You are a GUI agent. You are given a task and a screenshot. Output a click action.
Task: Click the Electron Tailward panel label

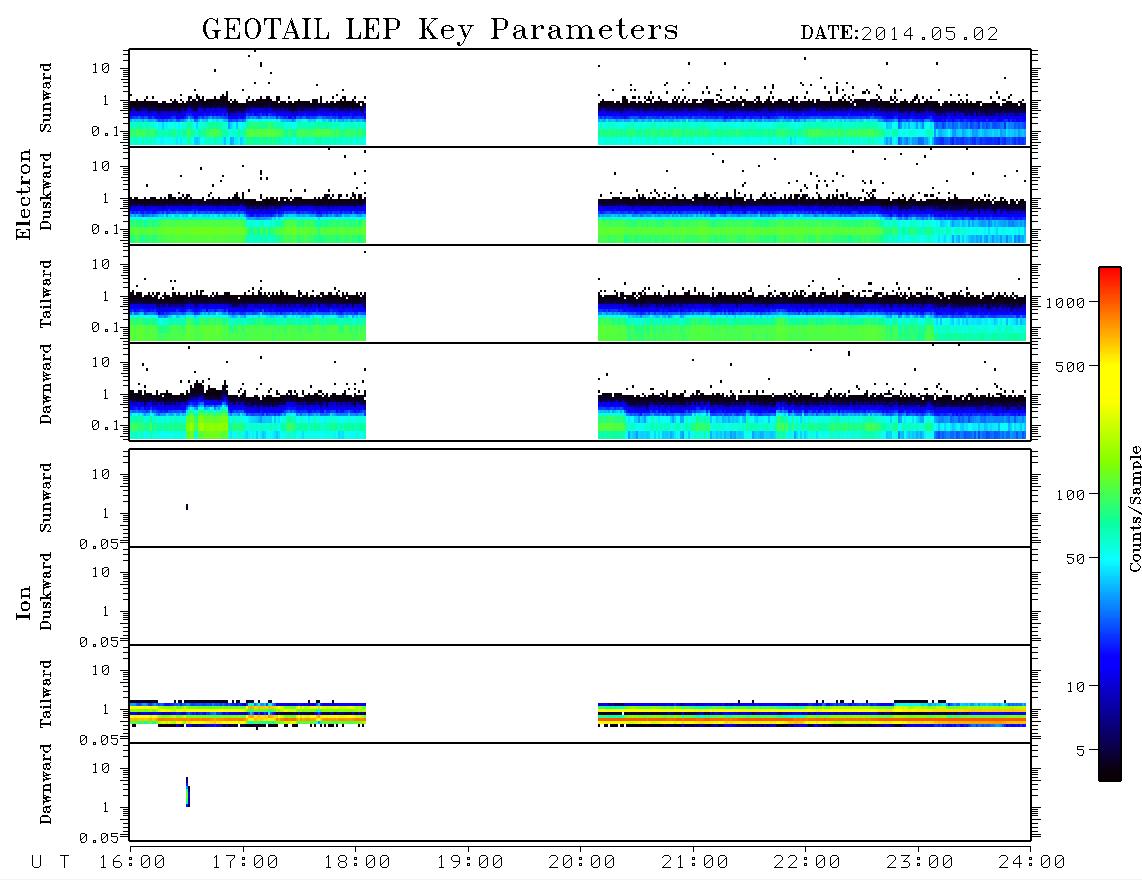46,293
